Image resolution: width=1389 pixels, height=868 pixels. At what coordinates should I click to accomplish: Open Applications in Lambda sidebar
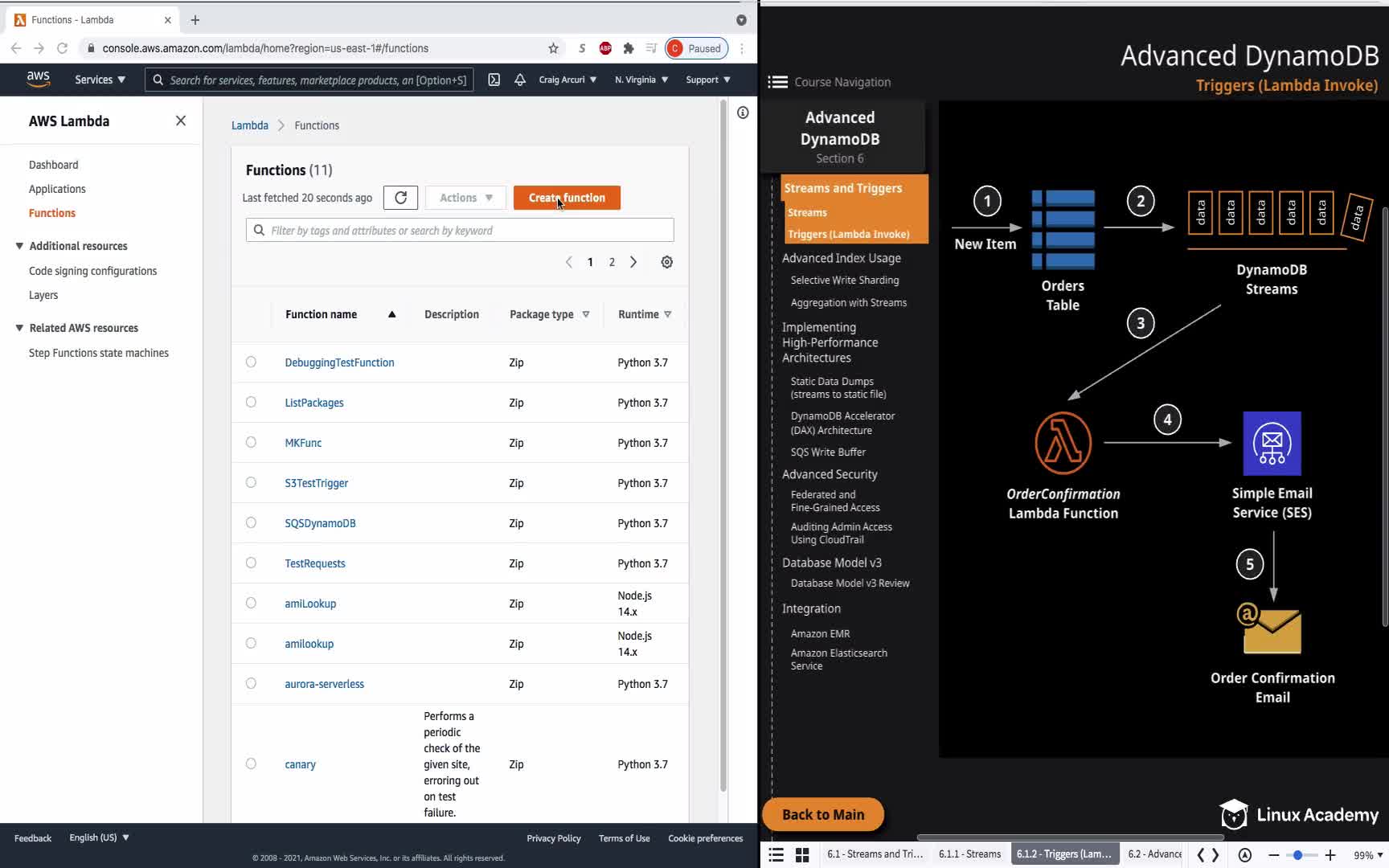(57, 189)
